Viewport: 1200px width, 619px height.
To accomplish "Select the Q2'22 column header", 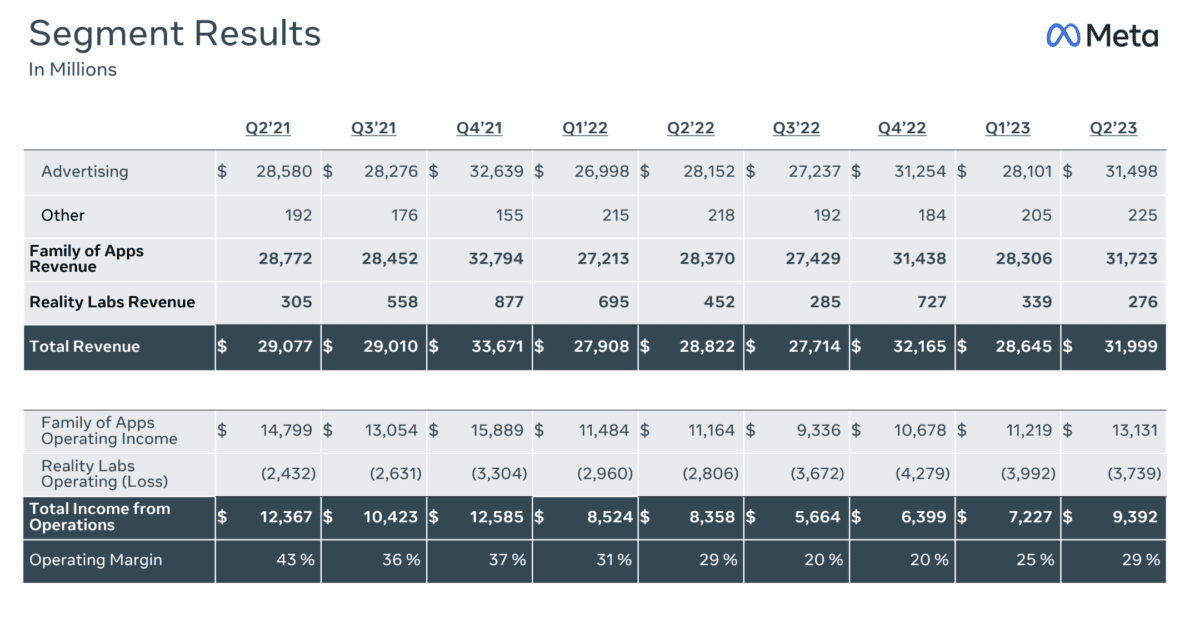I will 690,128.
